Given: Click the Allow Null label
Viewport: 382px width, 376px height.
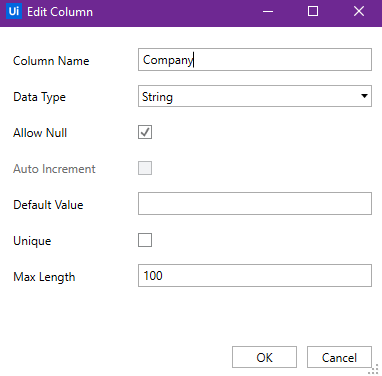Looking at the screenshot, I should point(40,133).
